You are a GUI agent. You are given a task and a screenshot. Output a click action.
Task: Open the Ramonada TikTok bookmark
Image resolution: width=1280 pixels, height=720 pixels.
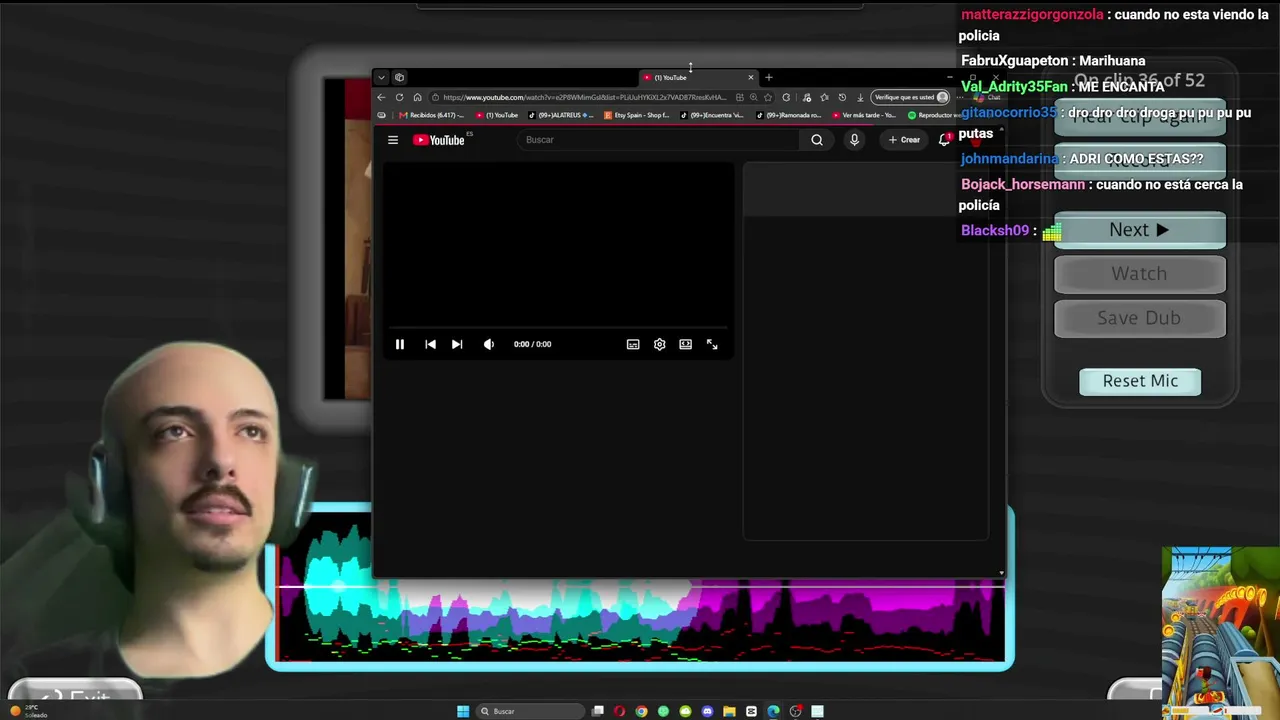click(789, 115)
